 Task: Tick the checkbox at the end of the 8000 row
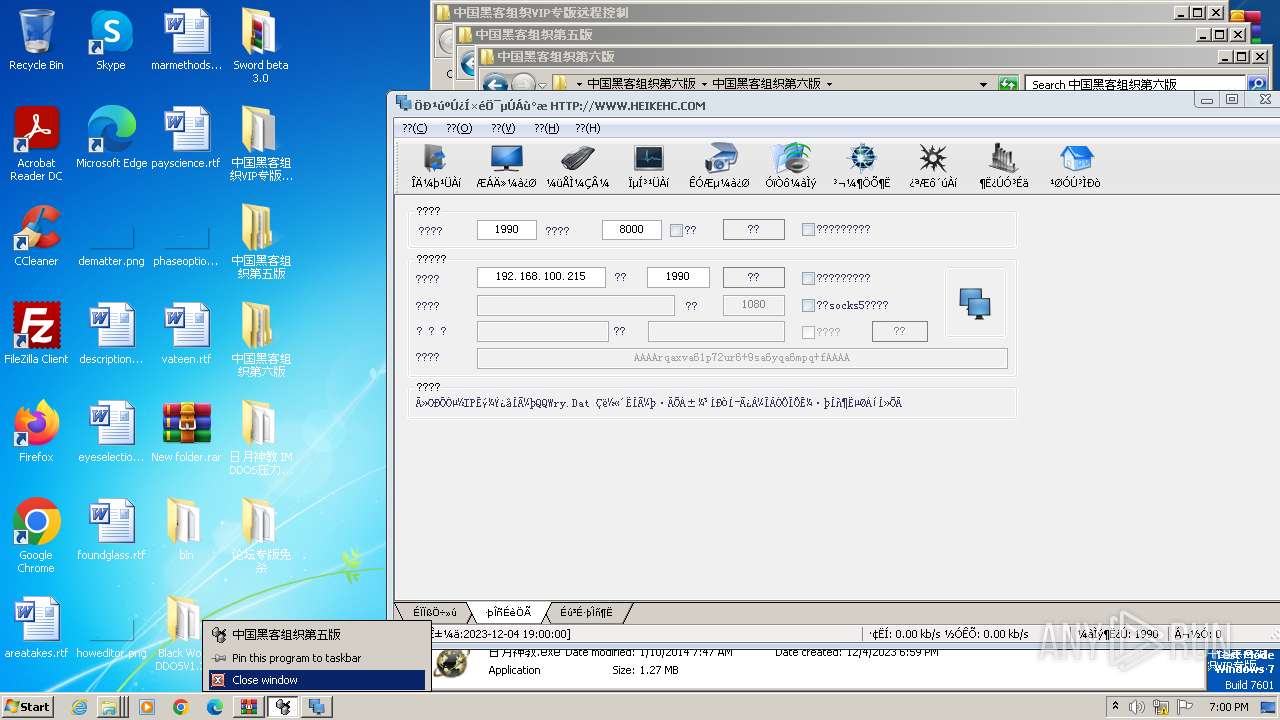808,229
